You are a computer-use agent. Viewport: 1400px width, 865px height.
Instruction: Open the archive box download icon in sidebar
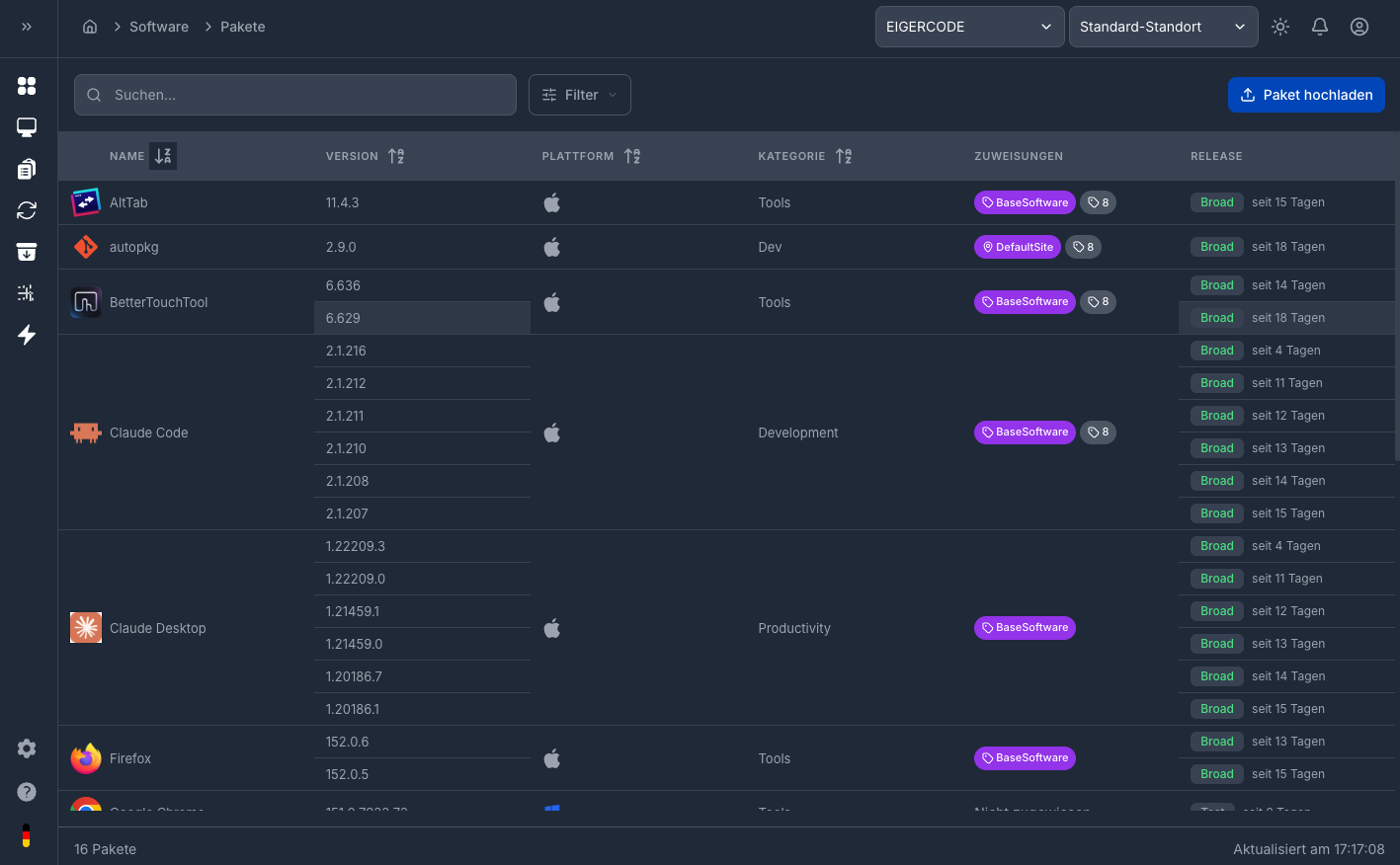click(x=27, y=252)
